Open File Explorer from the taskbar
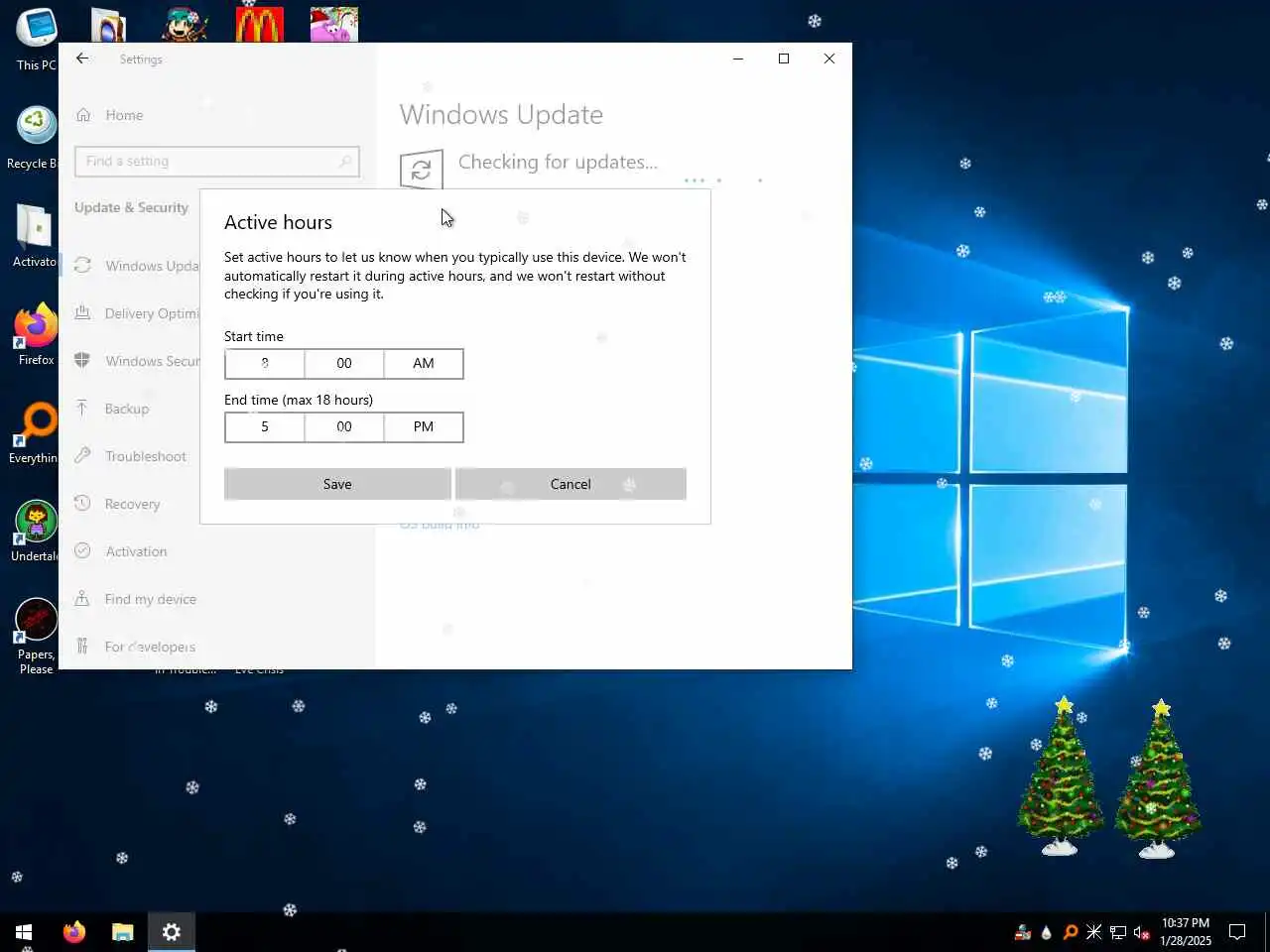The height and width of the screenshot is (952, 1270). [123, 932]
